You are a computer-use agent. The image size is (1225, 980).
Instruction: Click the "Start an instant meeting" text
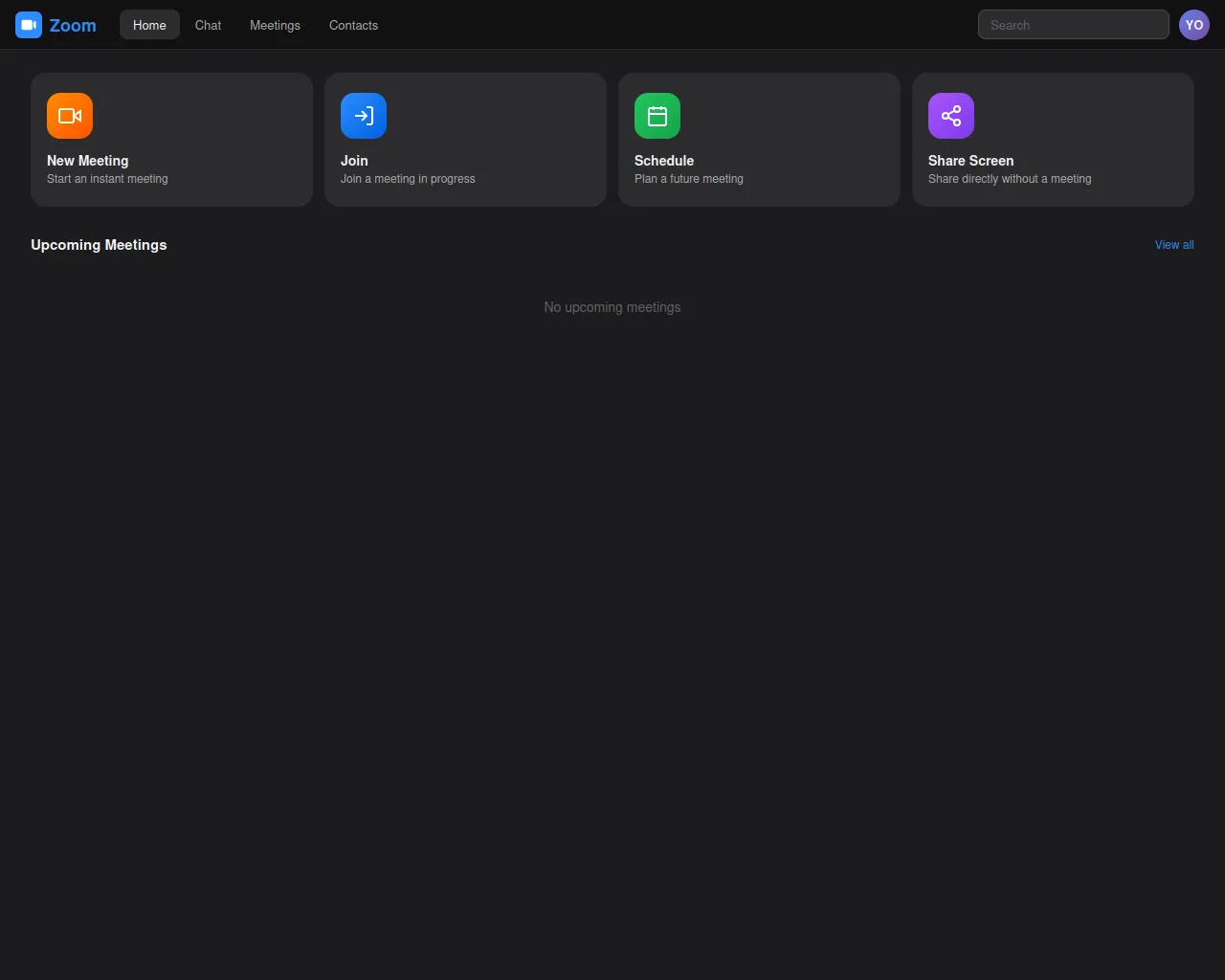pyautogui.click(x=107, y=179)
